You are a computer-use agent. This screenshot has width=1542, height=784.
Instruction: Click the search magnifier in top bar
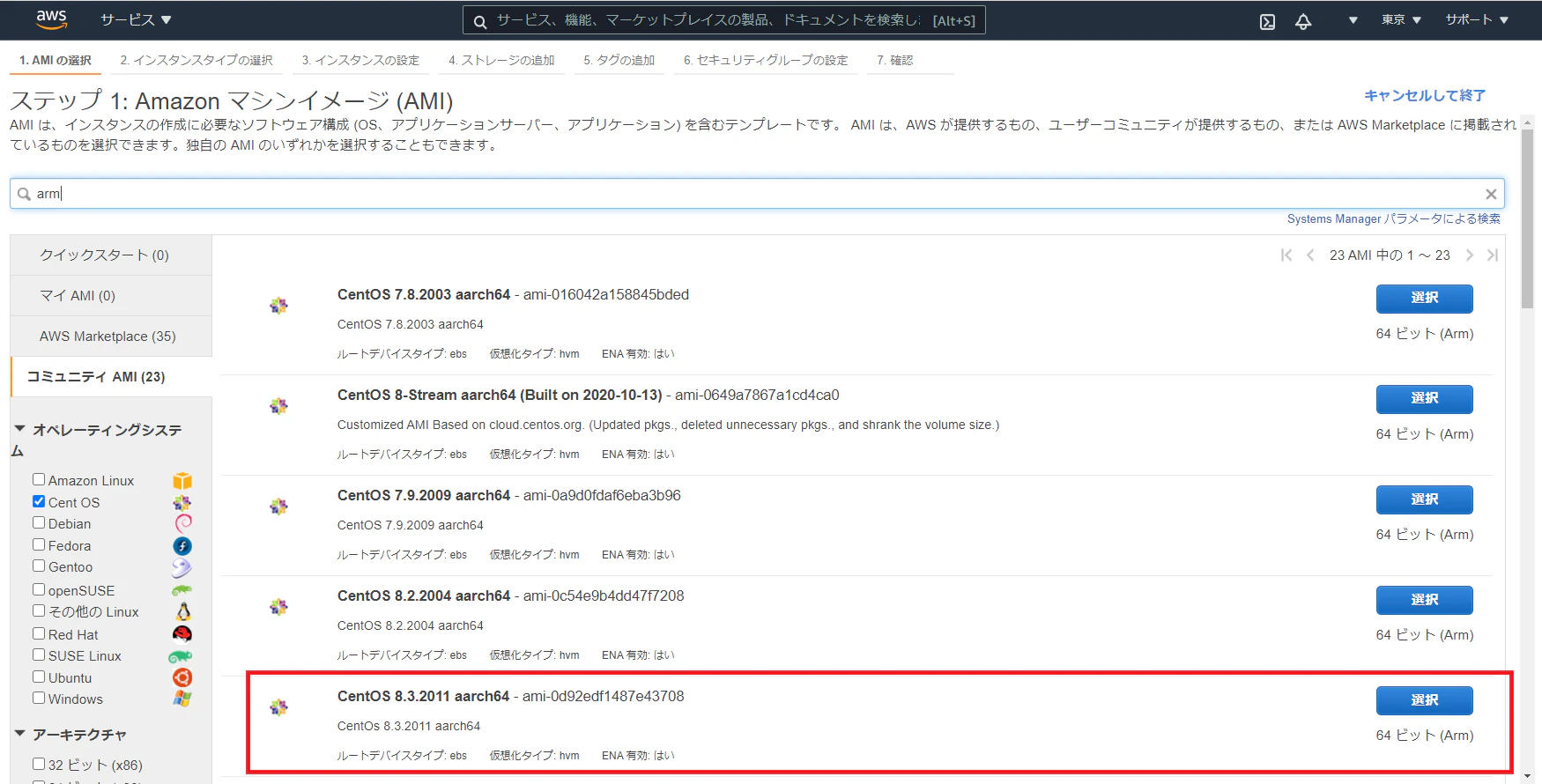480,21
